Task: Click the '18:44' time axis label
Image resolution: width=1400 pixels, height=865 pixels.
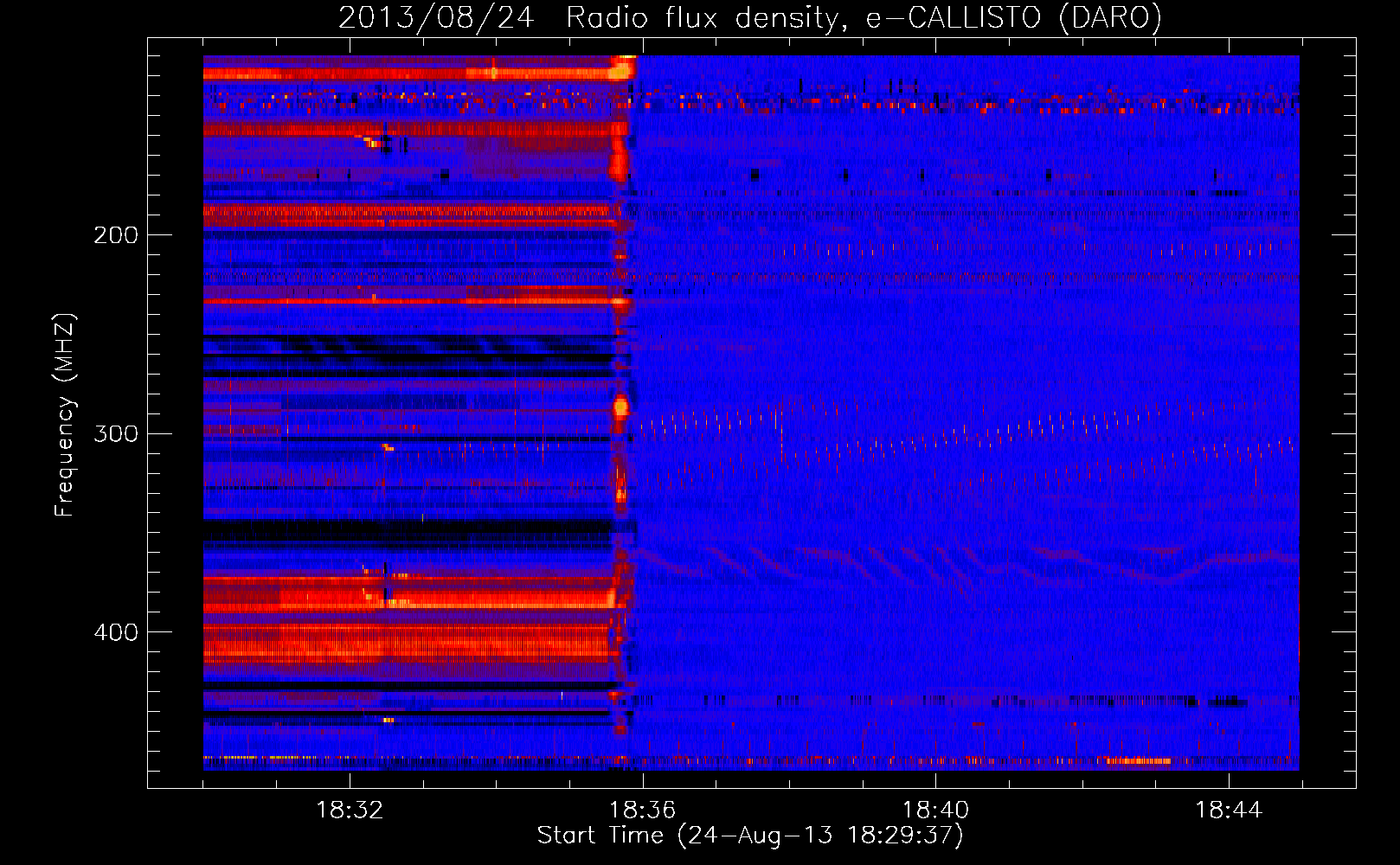Action: (1229, 811)
